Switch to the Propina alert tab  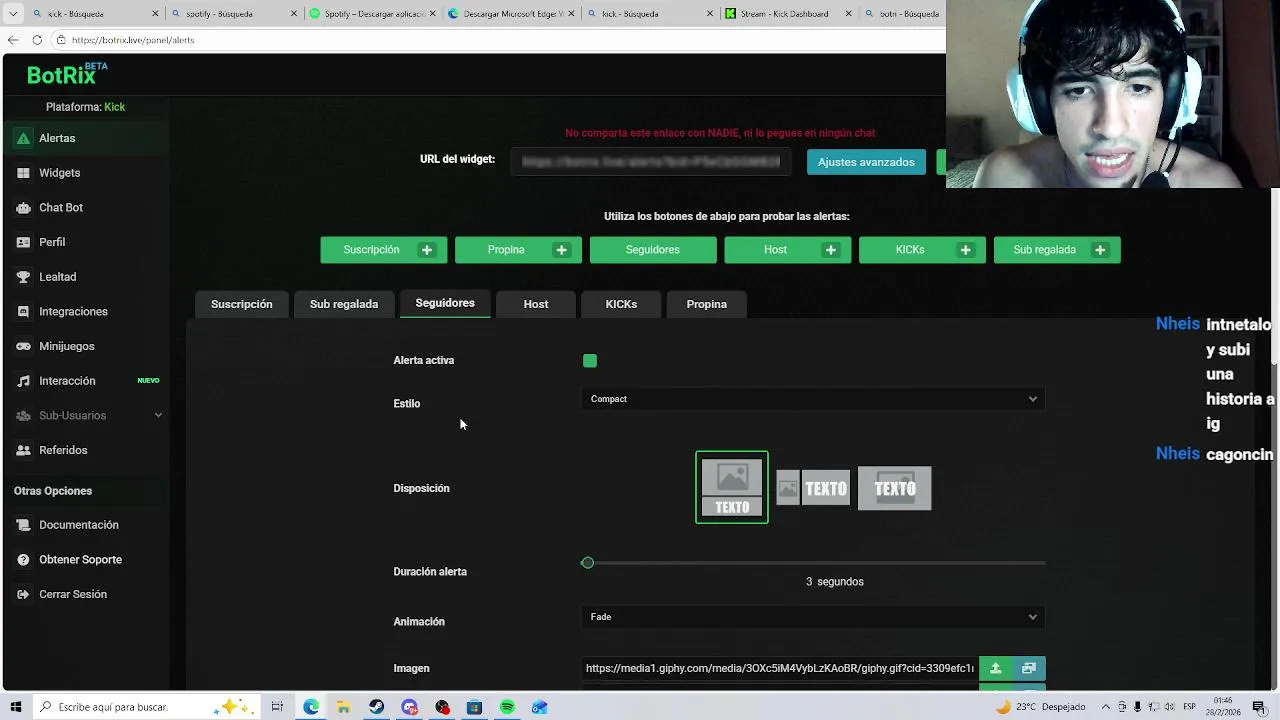[x=707, y=304]
